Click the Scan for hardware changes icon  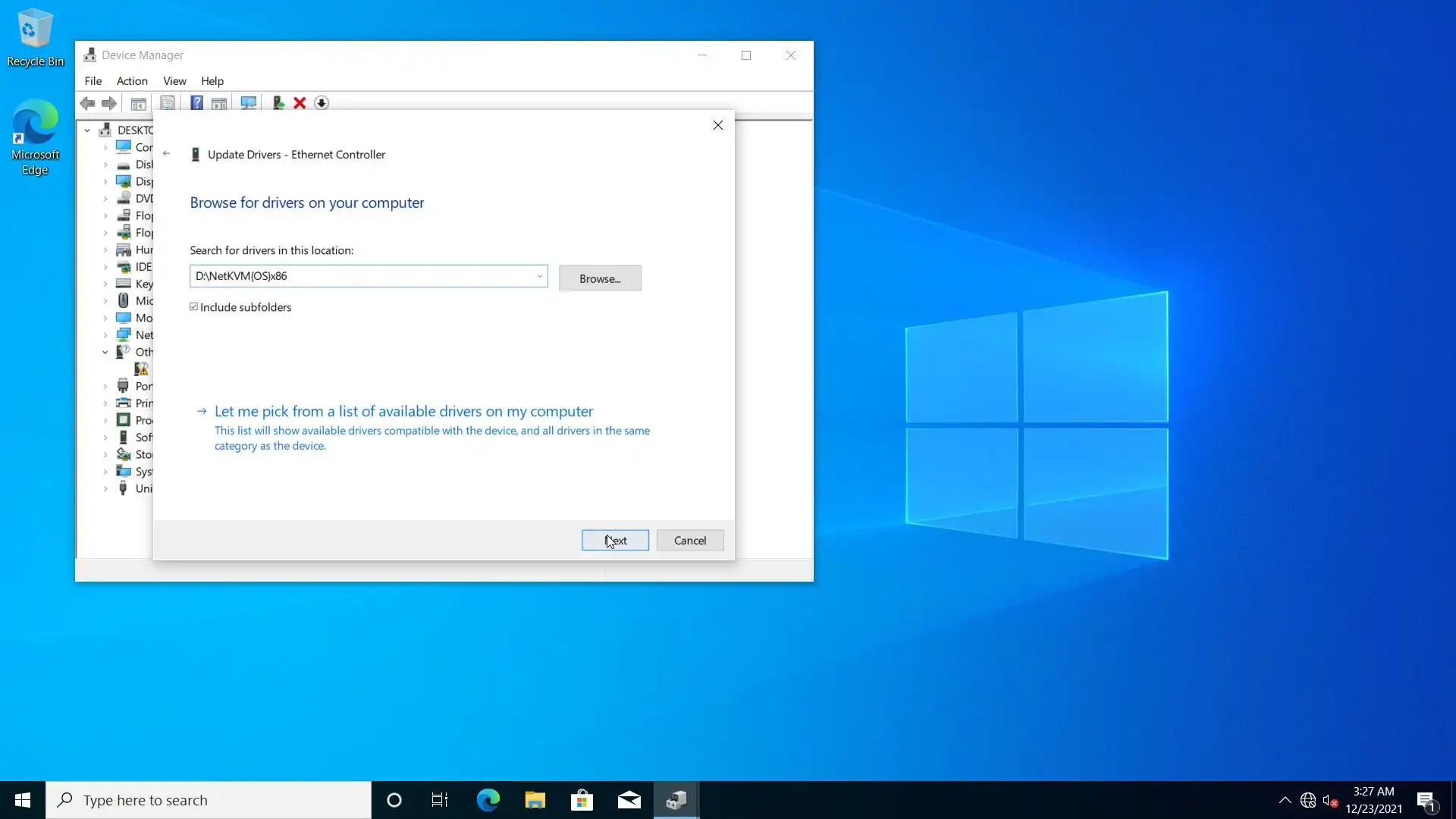248,103
